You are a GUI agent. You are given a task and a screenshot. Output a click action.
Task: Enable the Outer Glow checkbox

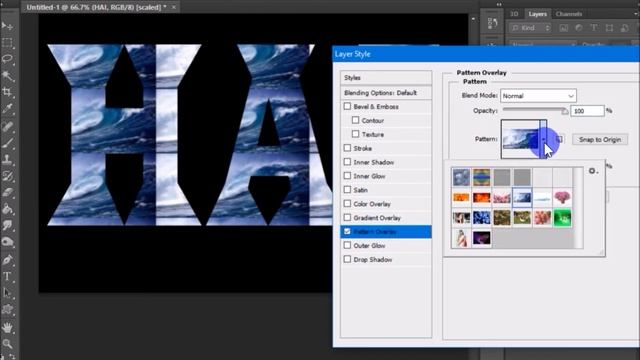coord(347,245)
